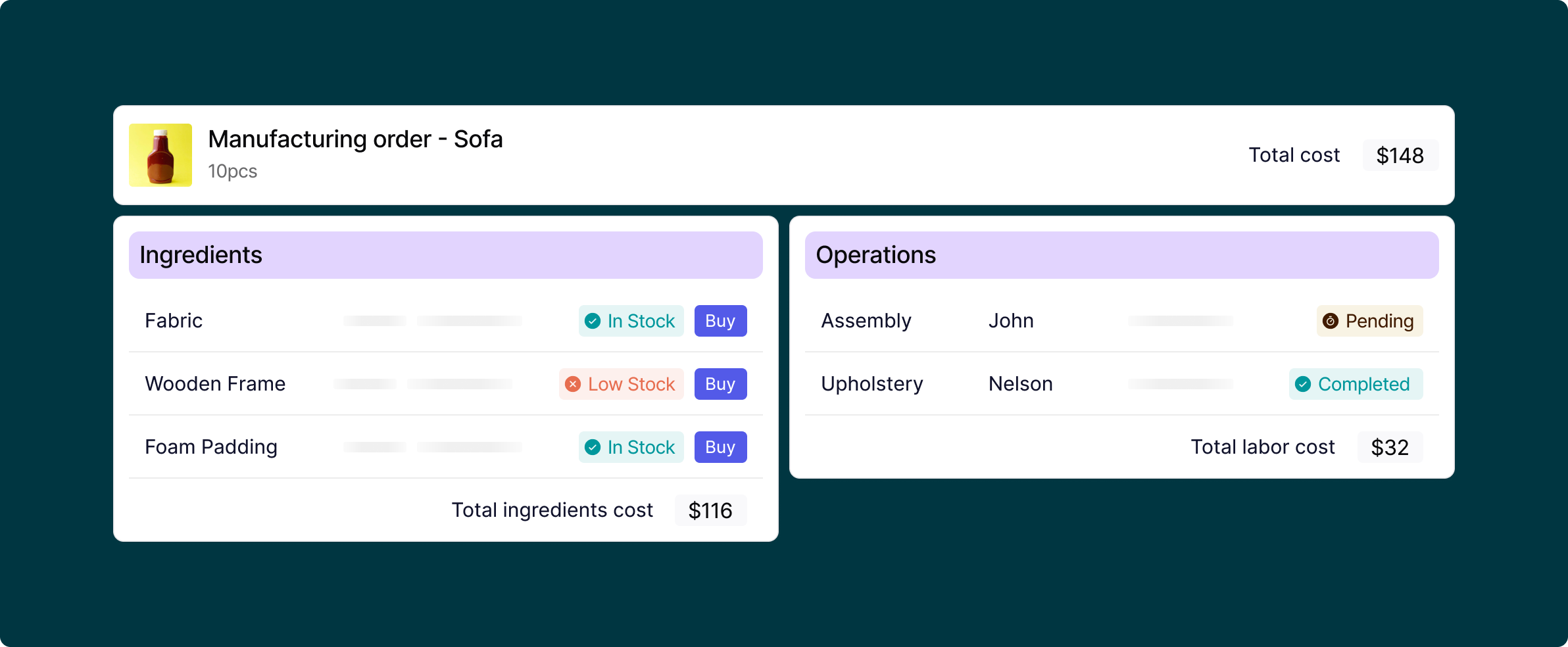This screenshot has height=647, width=1568.
Task: Click the red X icon on Low Stock
Action: pos(573,384)
